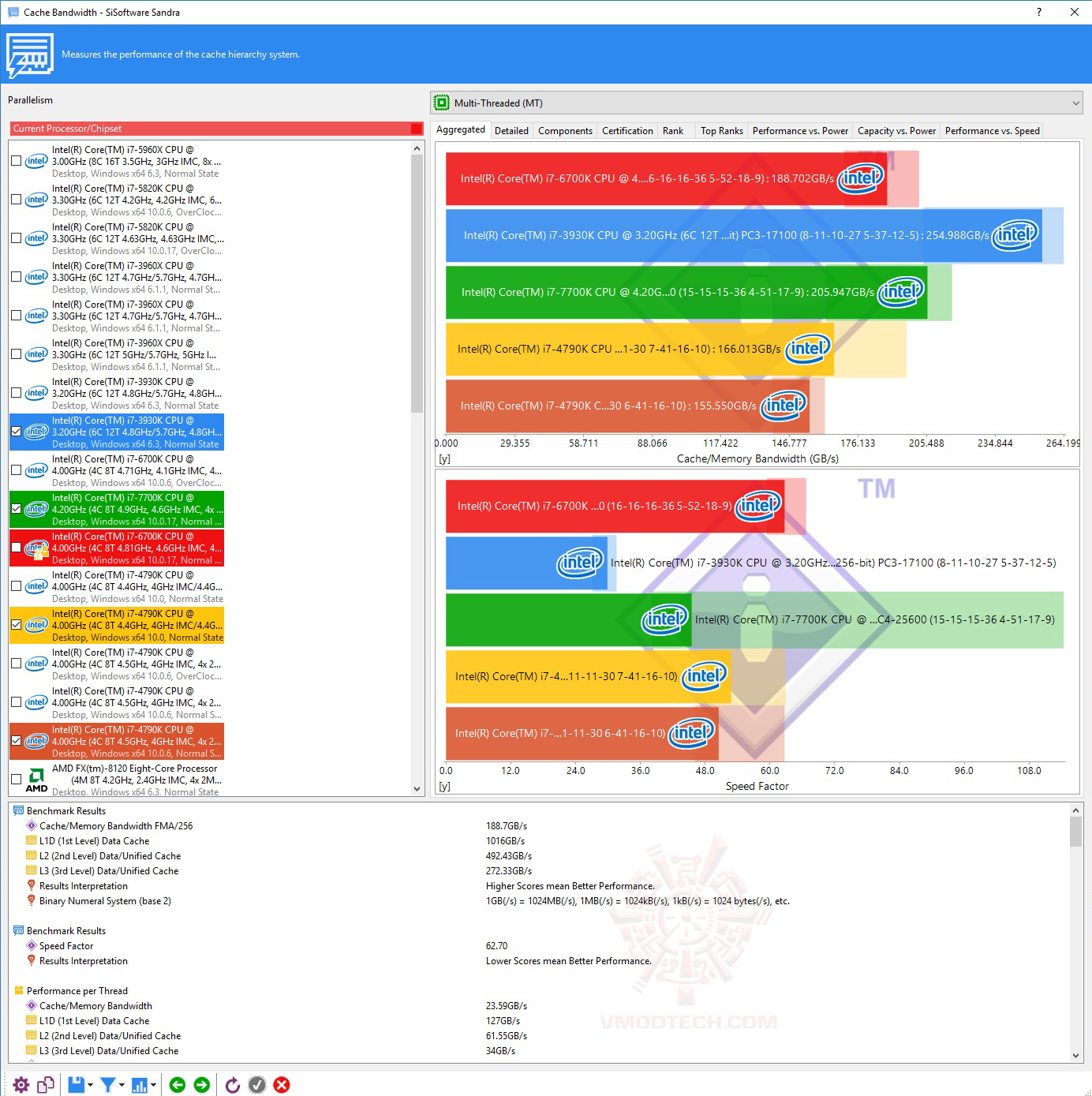
Task: Click the results panel scroll-up arrow
Action: click(x=1075, y=810)
